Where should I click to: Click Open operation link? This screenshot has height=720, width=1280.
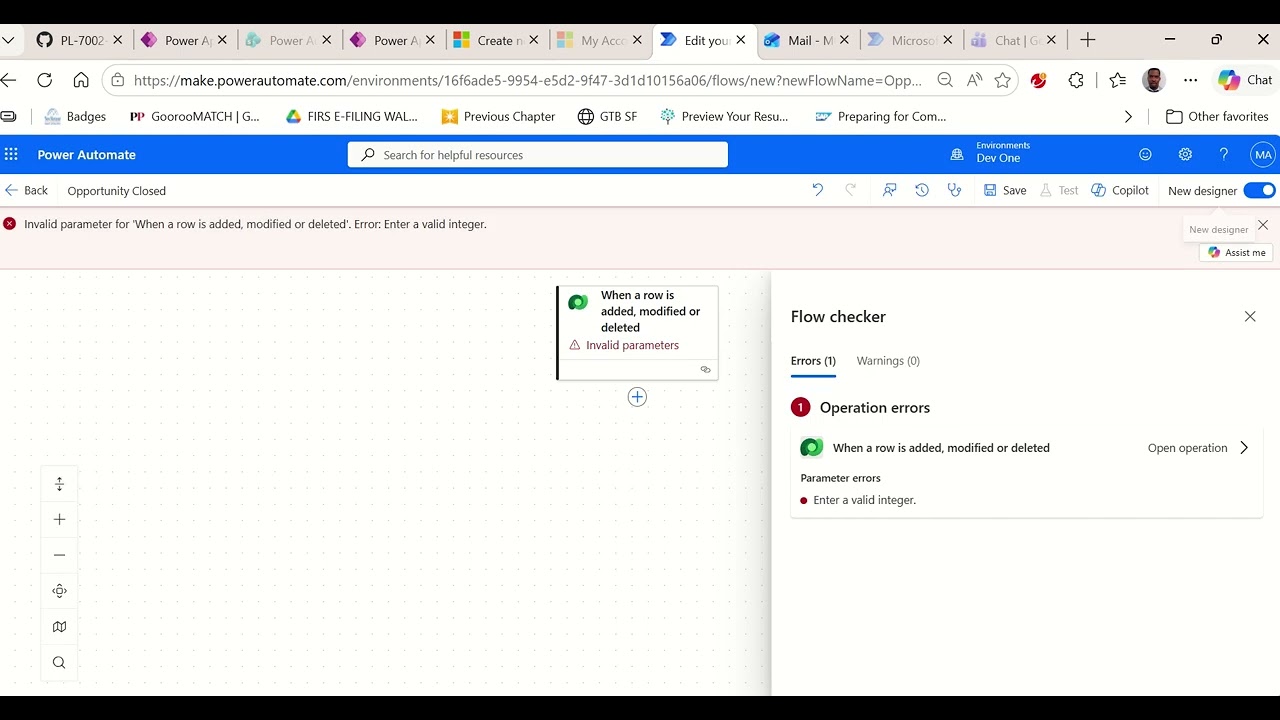(x=1187, y=448)
